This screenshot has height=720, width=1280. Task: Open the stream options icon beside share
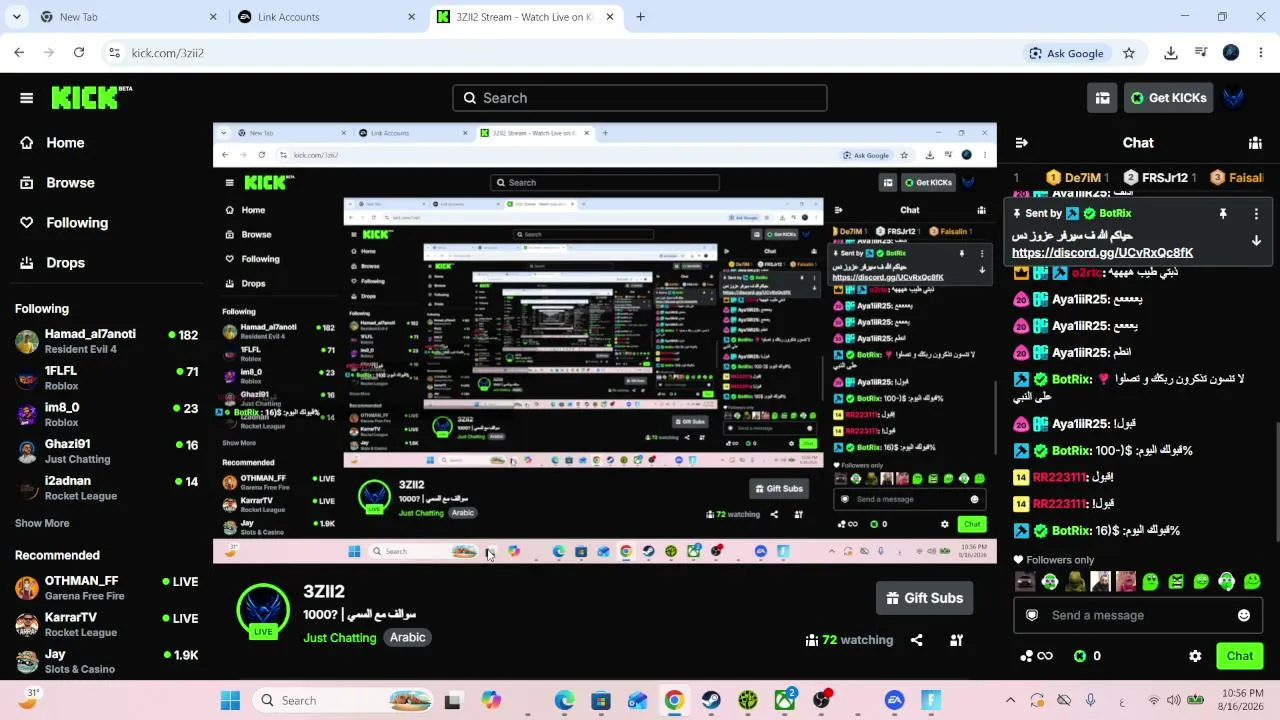[x=956, y=640]
